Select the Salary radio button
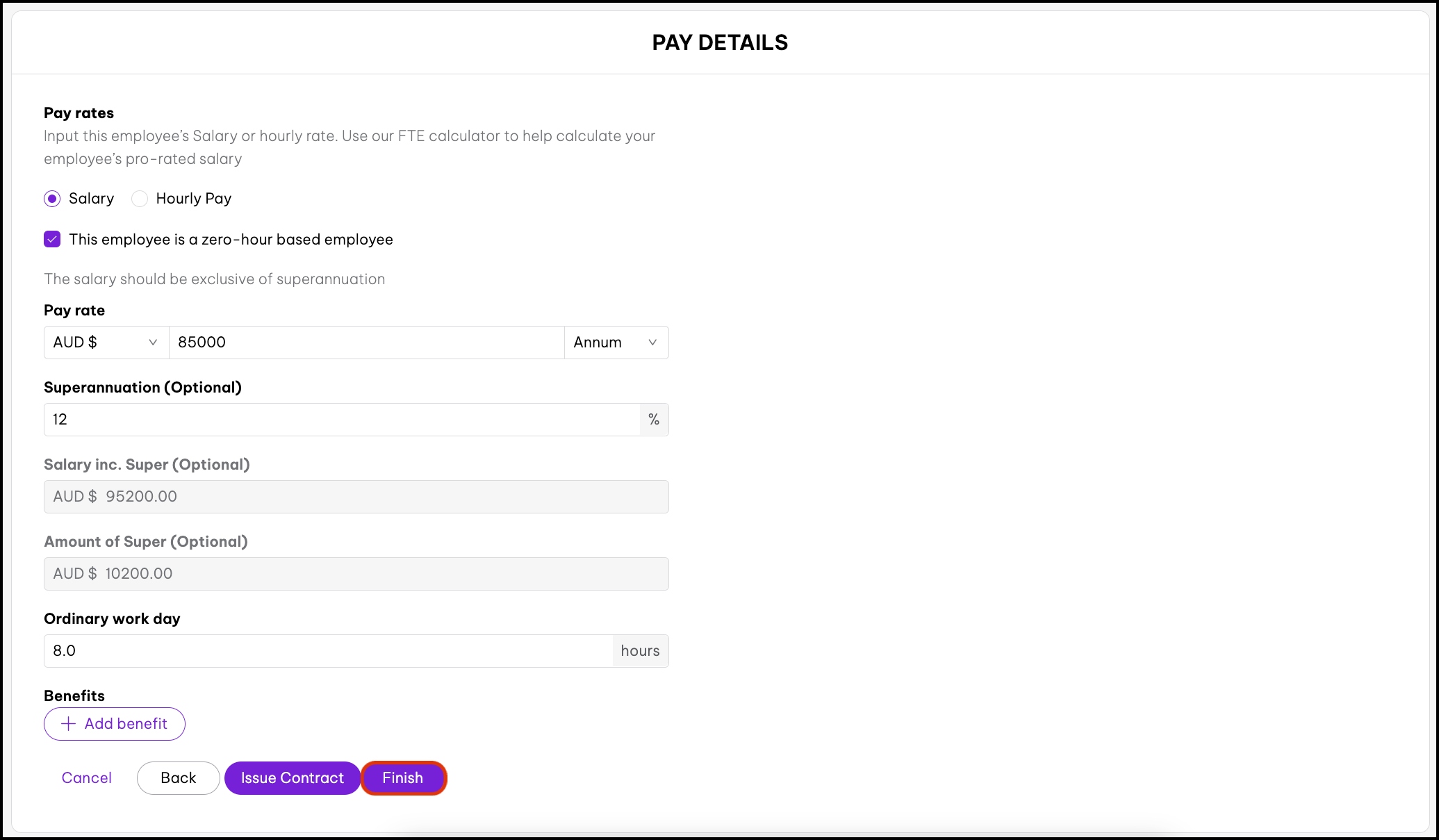Screen dimensions: 1439x840 52,199
